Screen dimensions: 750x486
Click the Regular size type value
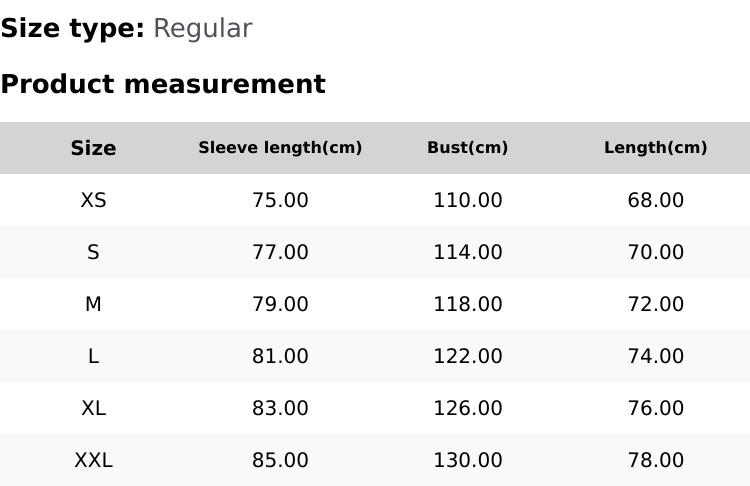[202, 28]
